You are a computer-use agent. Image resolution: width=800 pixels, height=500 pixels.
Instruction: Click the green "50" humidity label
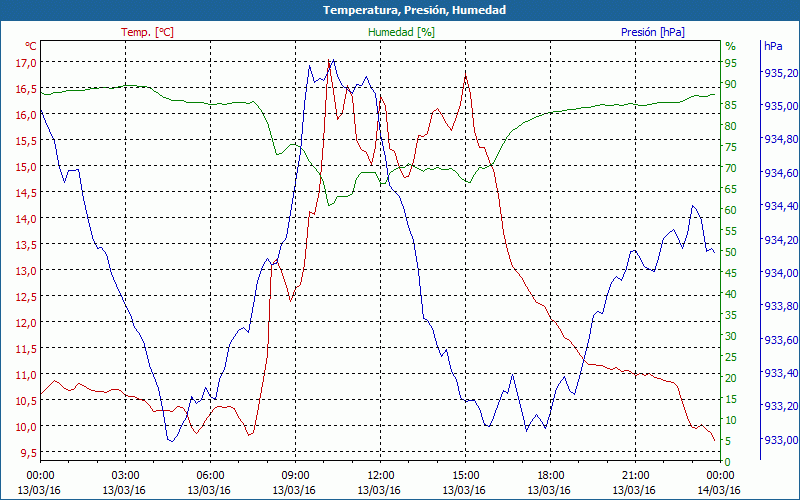731,252
